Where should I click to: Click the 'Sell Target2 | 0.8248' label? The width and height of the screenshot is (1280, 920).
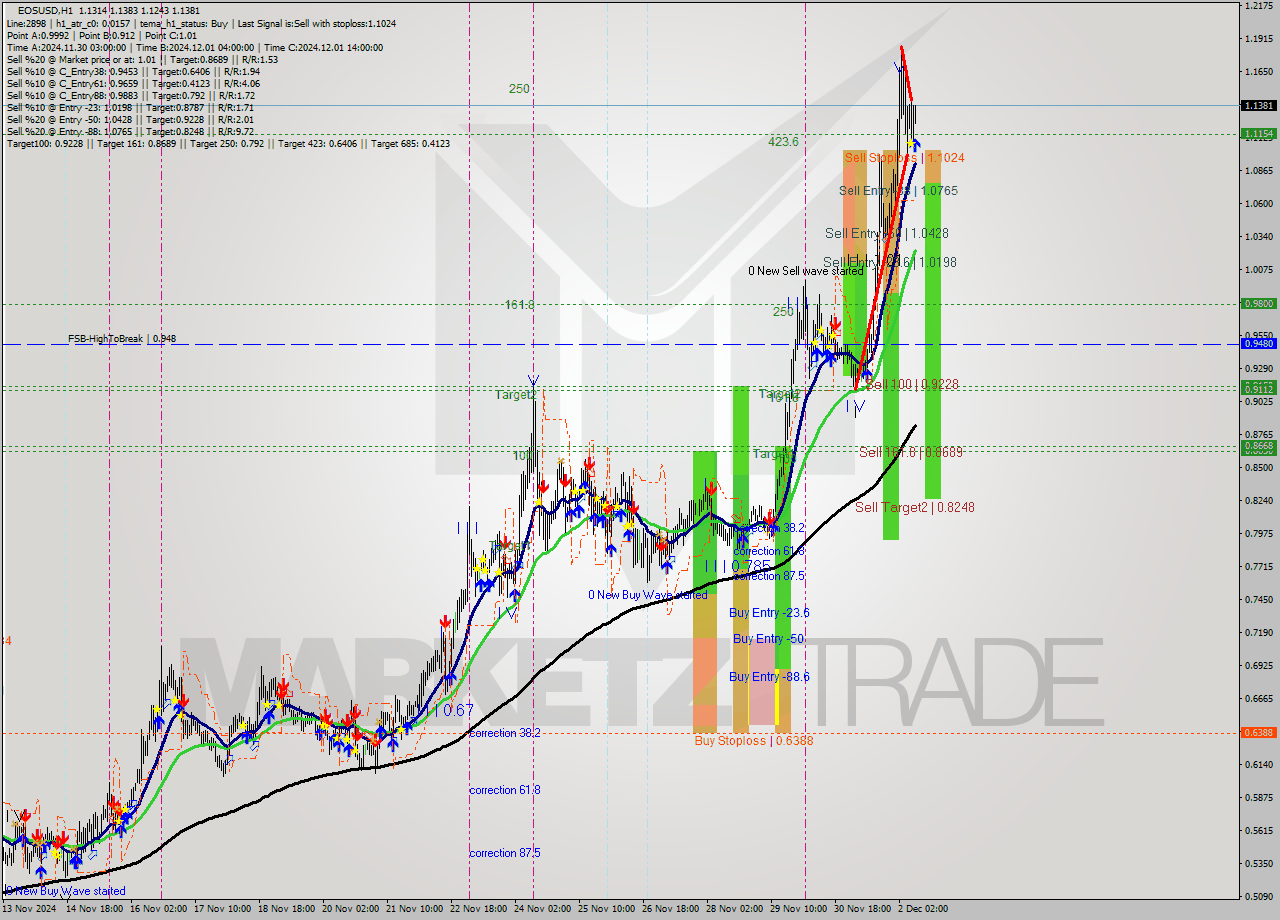915,507
